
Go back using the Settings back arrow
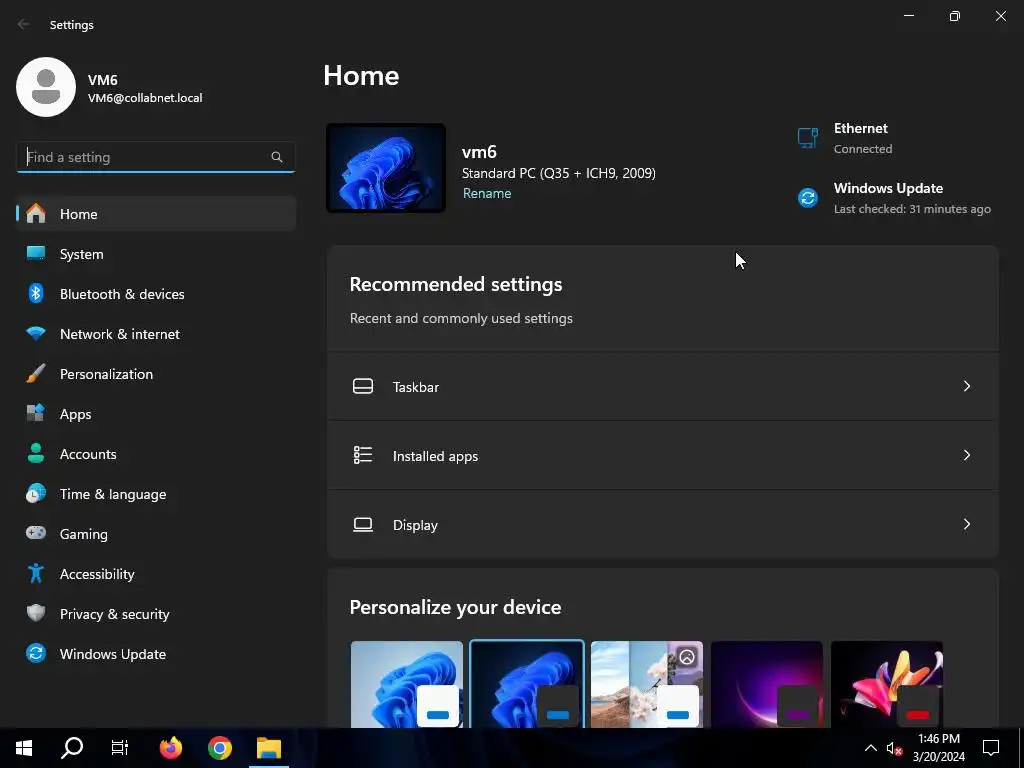[24, 24]
